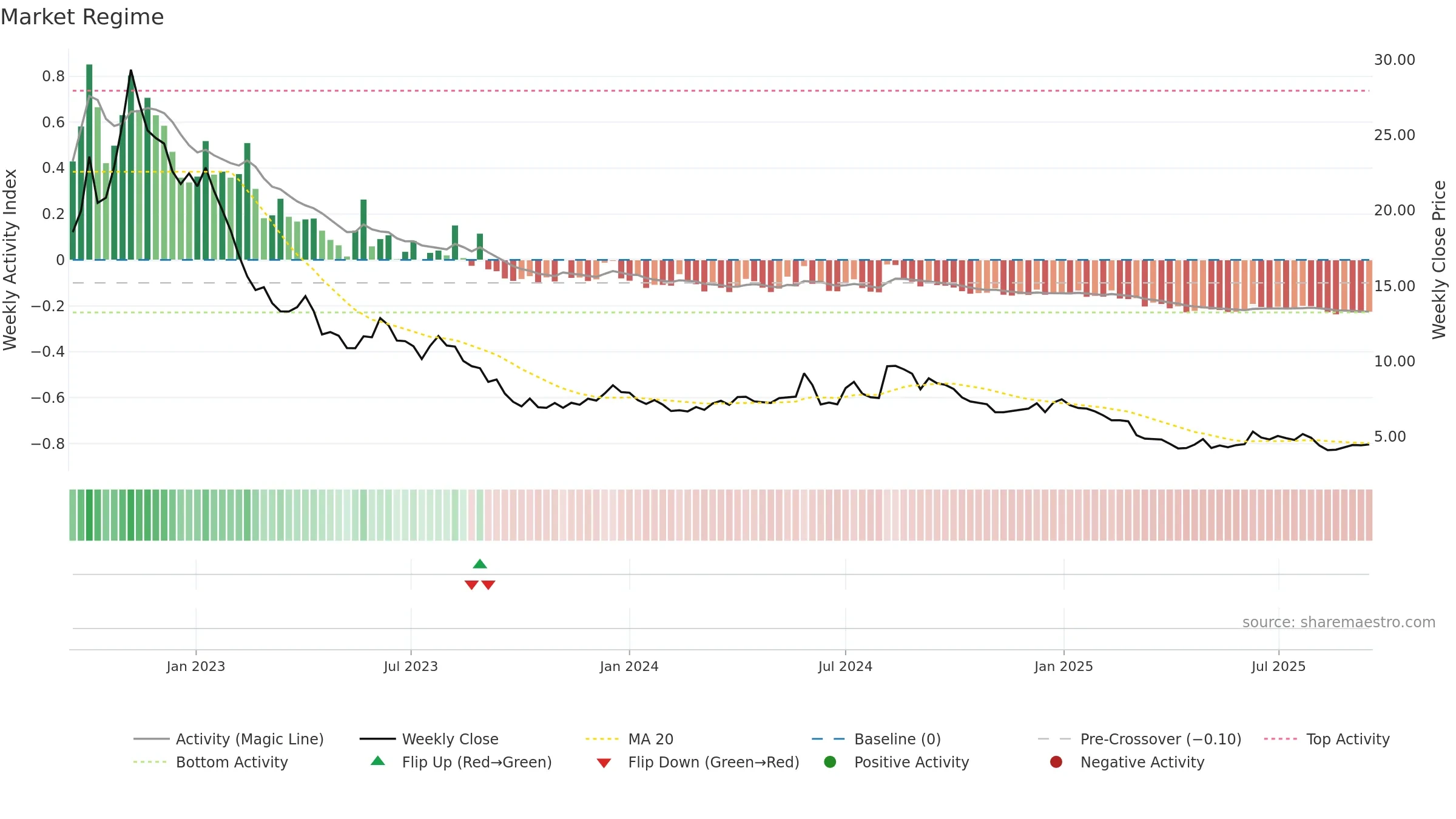Screen dimensions: 1456x819
Task: Click the Activity (Magic Line) legend entry
Action: click(x=229, y=739)
